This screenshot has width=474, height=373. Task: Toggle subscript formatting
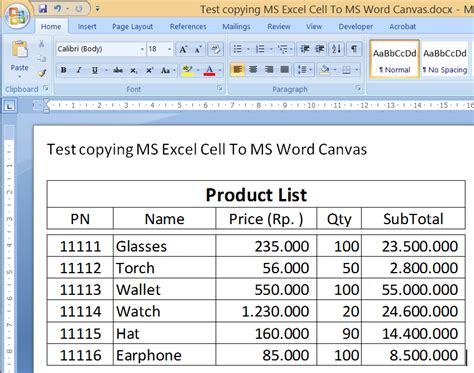[133, 70]
